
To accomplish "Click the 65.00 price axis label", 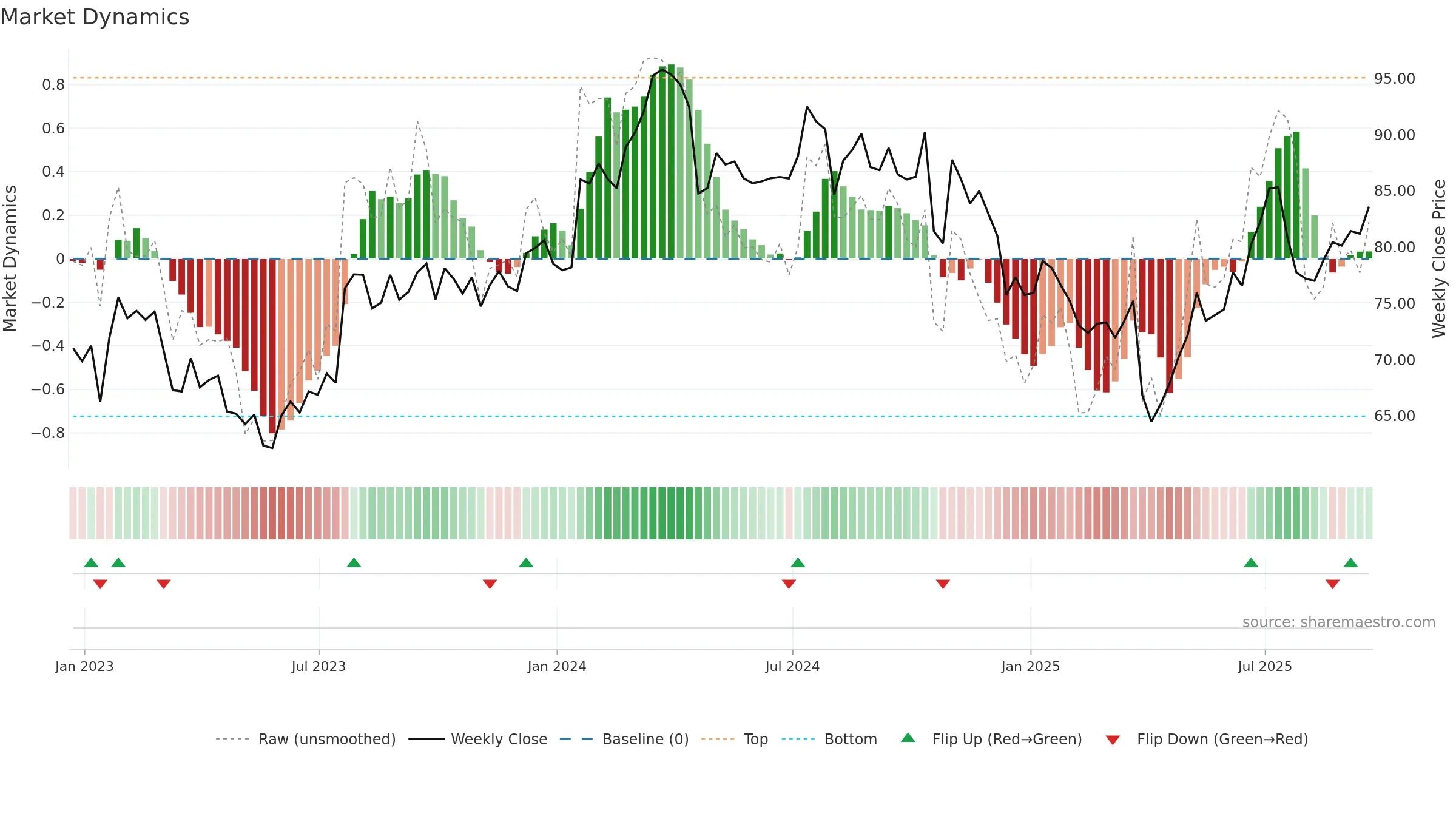I will pyautogui.click(x=1395, y=416).
